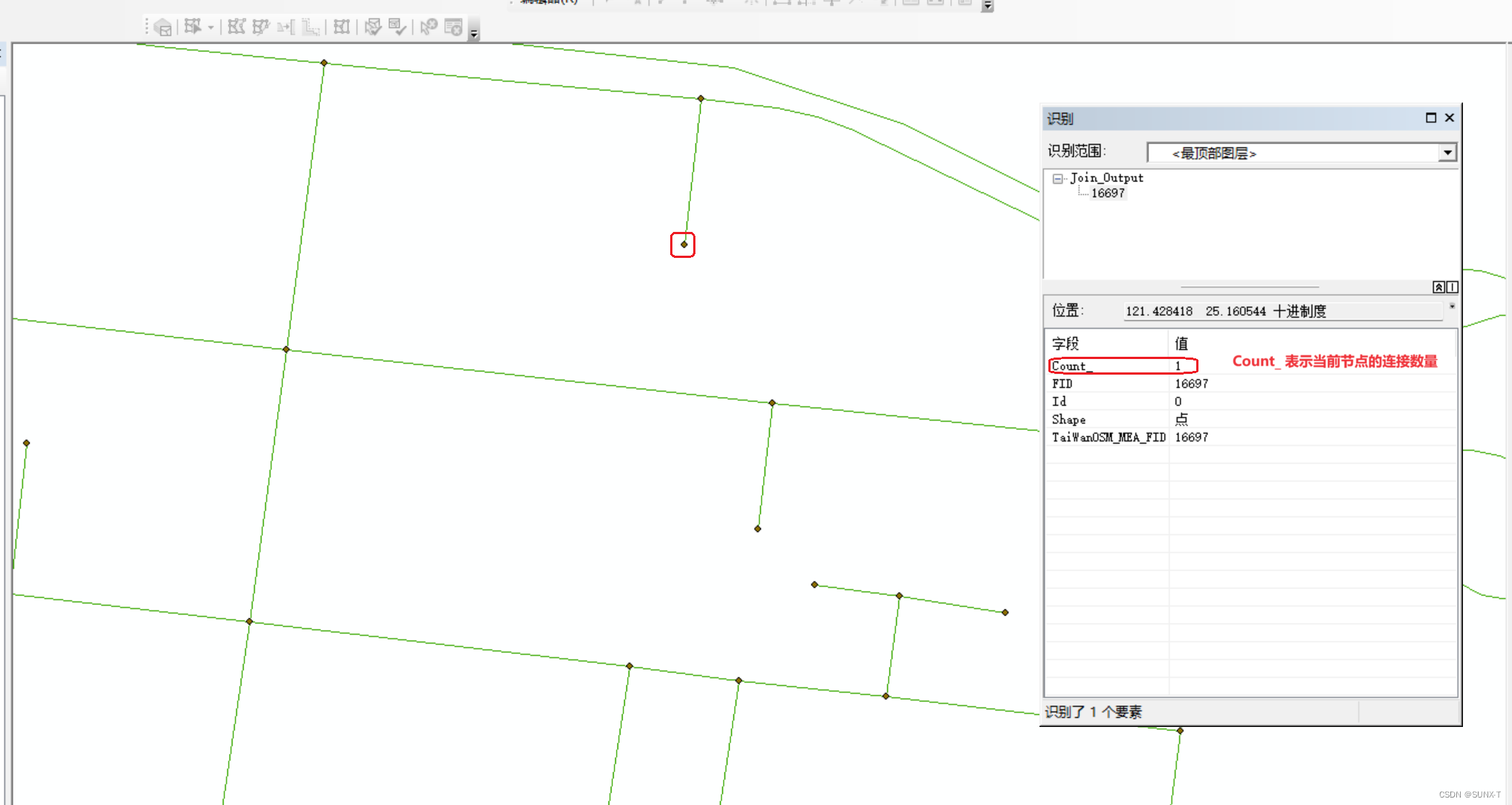The width and height of the screenshot is (1512, 805).
Task: Select the TaiWanOSM_MEA_FID field name
Action: pyautogui.click(x=1109, y=437)
